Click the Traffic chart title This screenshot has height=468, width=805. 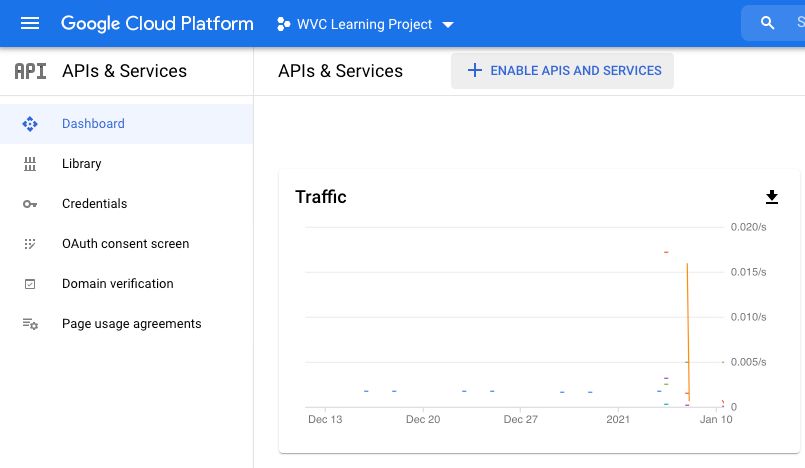321,197
